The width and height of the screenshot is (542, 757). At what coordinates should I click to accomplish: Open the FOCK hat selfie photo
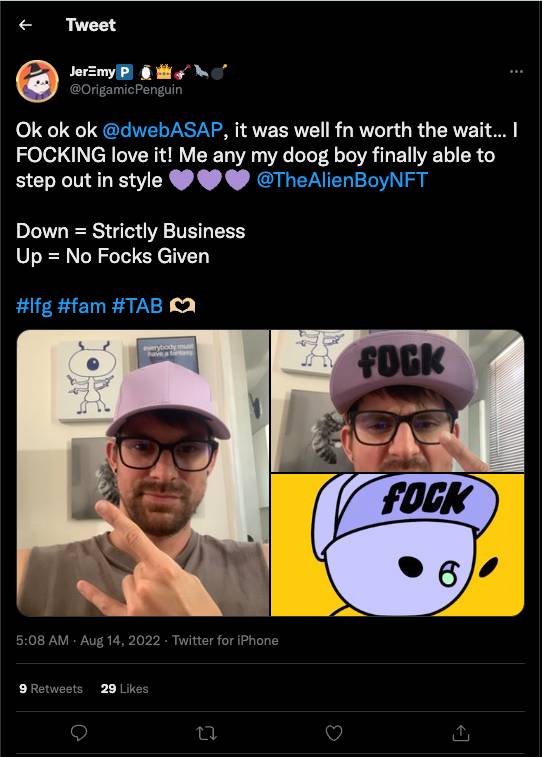coord(397,401)
